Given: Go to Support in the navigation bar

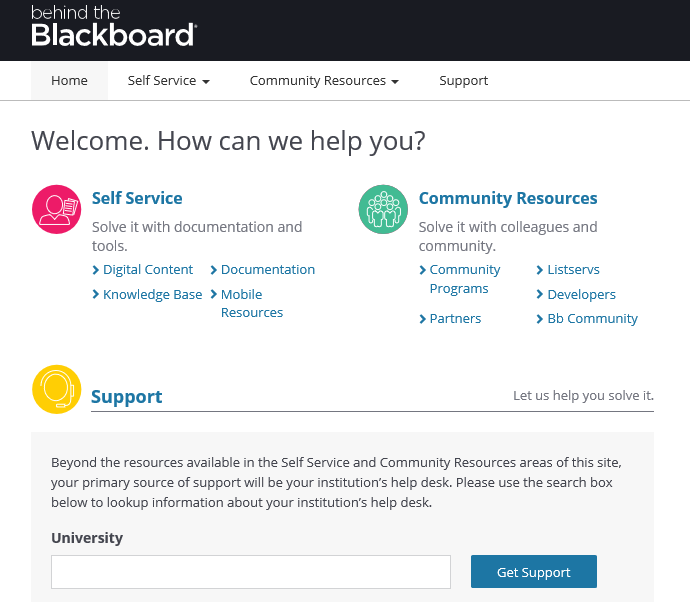Looking at the screenshot, I should point(463,81).
